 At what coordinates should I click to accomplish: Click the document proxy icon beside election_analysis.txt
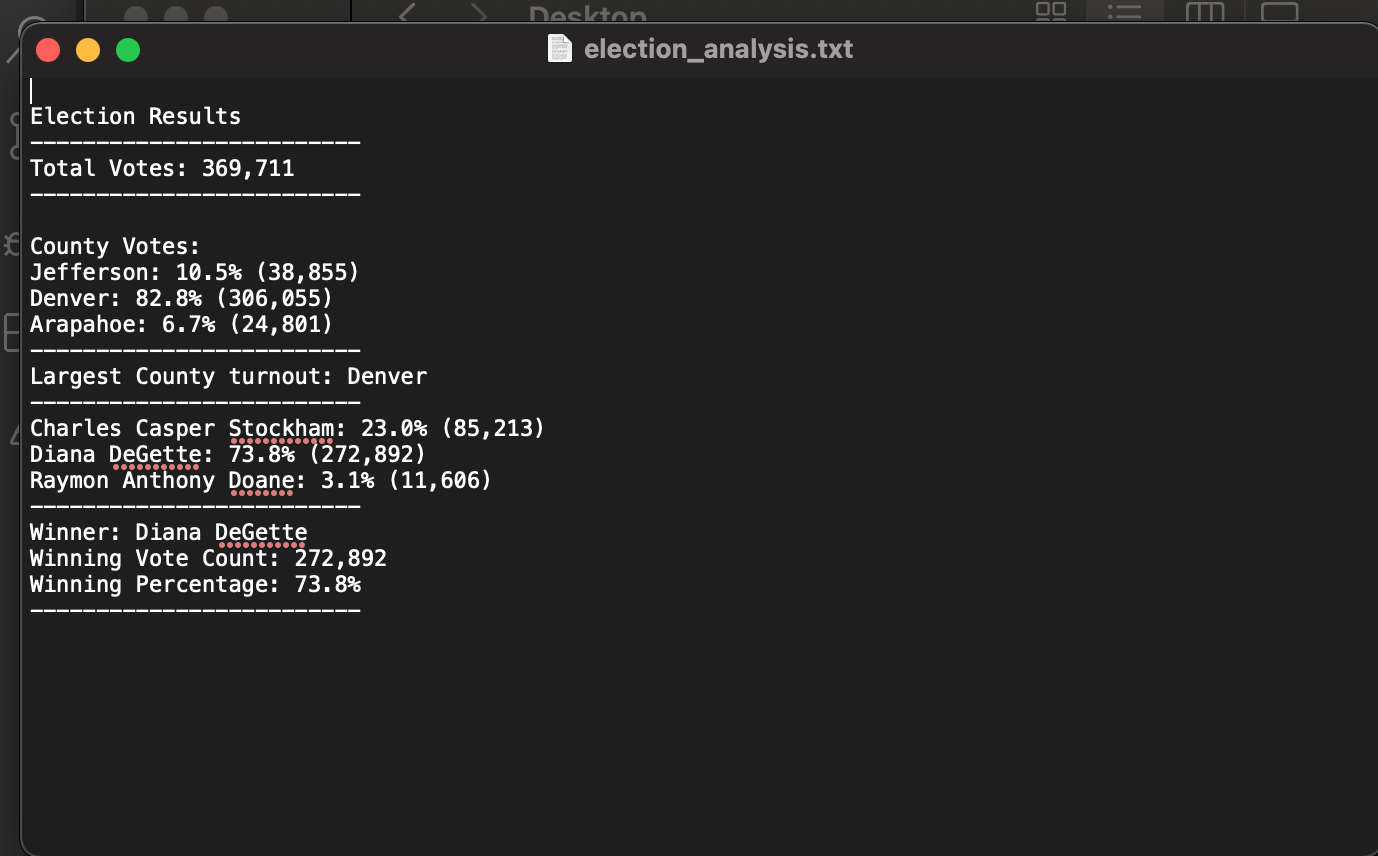click(x=560, y=48)
